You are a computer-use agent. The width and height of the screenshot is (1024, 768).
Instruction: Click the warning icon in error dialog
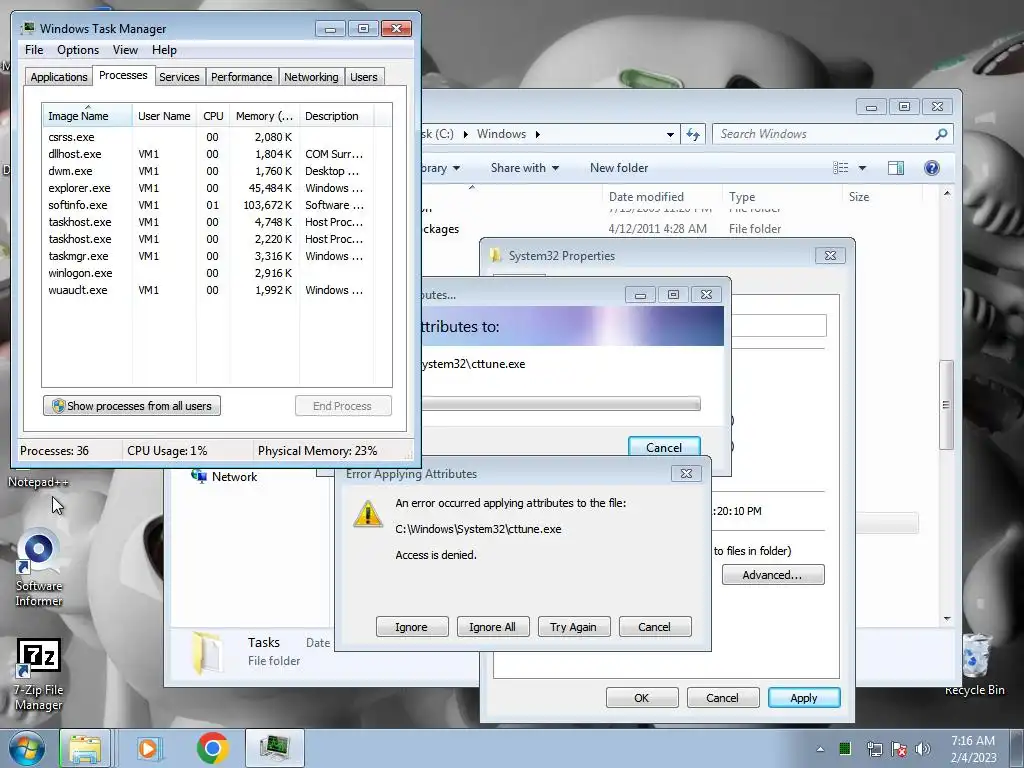[368, 514]
